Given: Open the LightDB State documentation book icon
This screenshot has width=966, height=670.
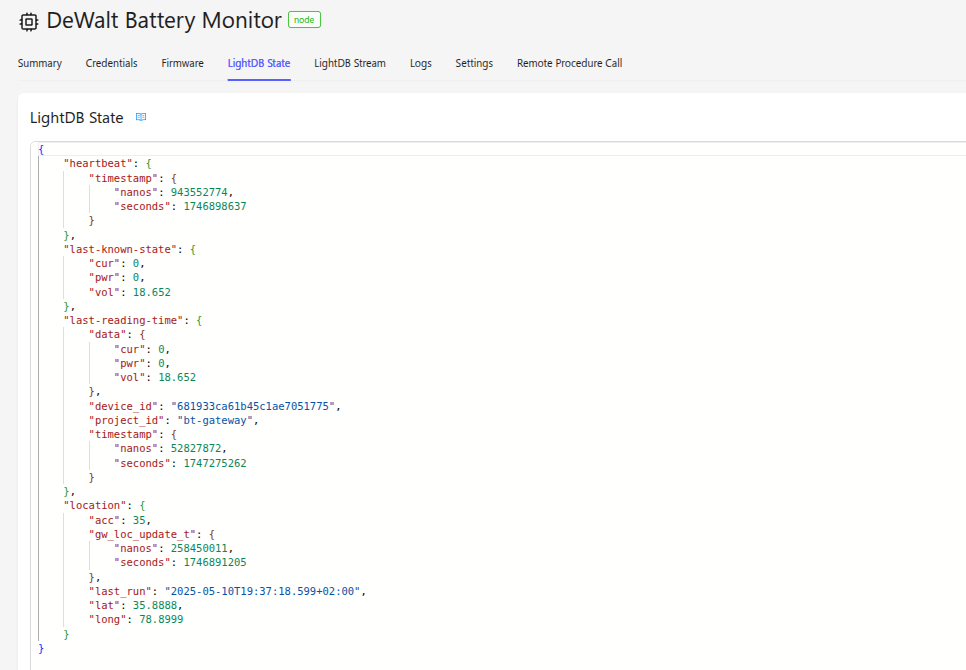Looking at the screenshot, I should pyautogui.click(x=141, y=117).
